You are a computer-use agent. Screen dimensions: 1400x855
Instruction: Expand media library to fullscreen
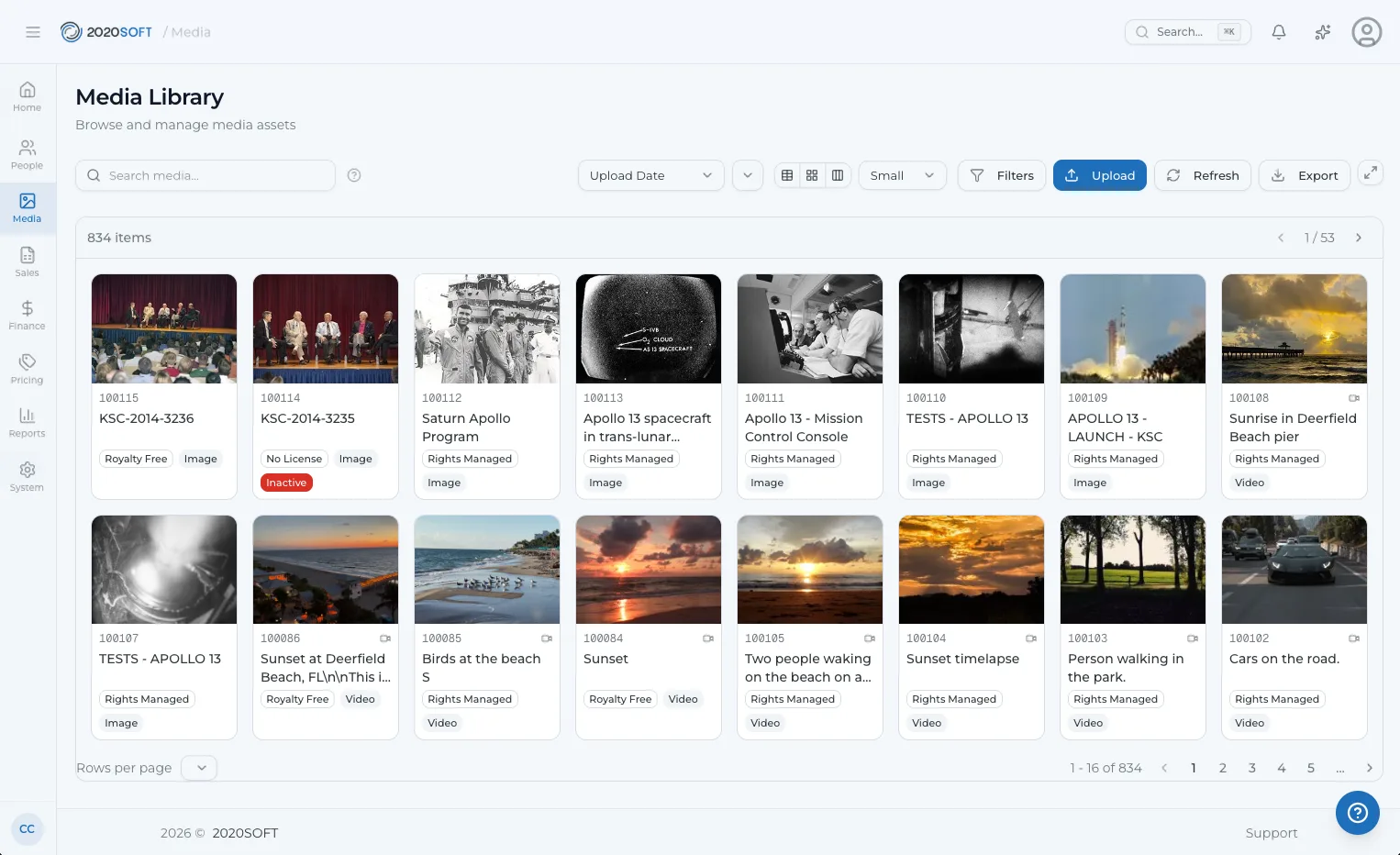coord(1370,173)
